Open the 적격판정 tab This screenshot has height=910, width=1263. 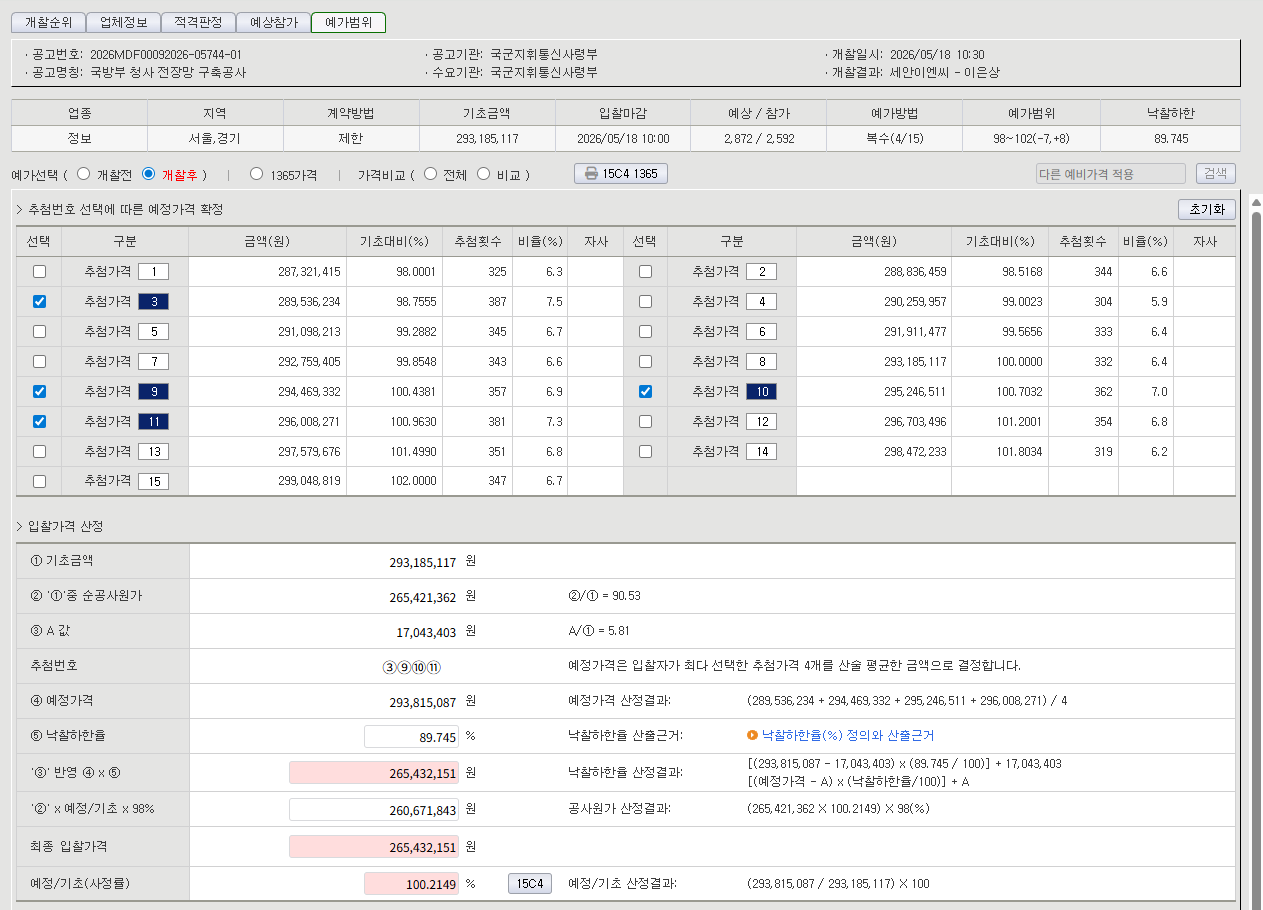pos(198,22)
